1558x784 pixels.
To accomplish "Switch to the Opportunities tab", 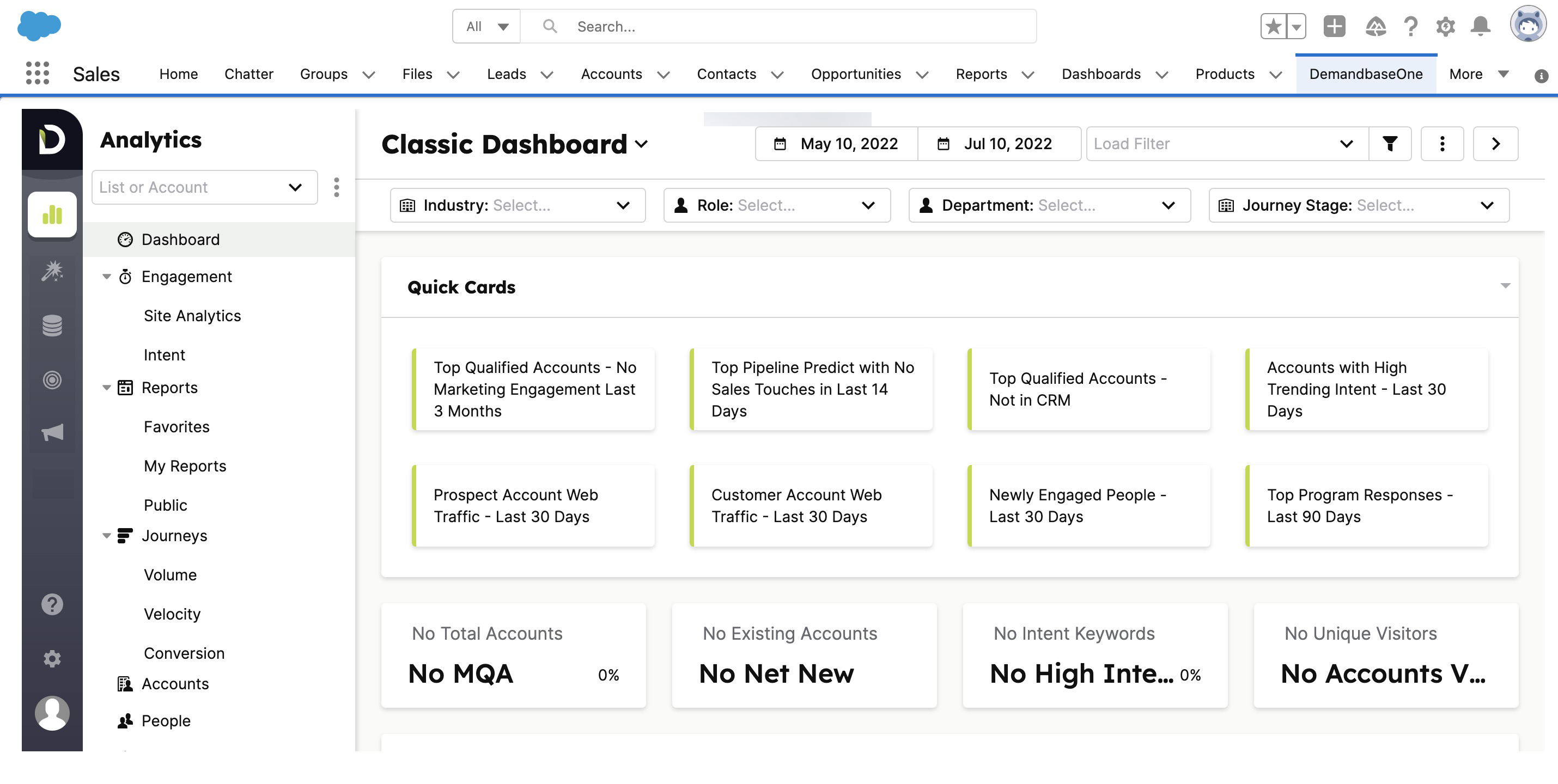I will 855,73.
